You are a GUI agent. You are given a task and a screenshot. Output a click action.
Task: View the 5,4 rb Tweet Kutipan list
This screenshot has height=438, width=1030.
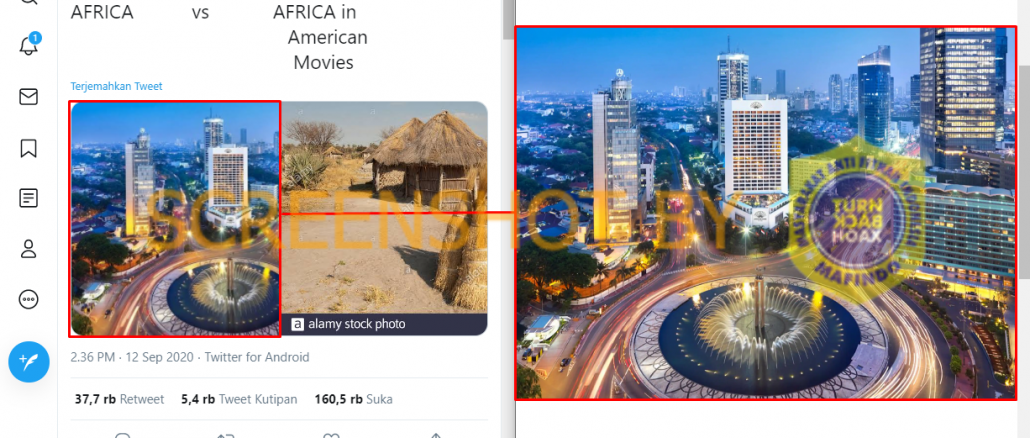tap(239, 399)
